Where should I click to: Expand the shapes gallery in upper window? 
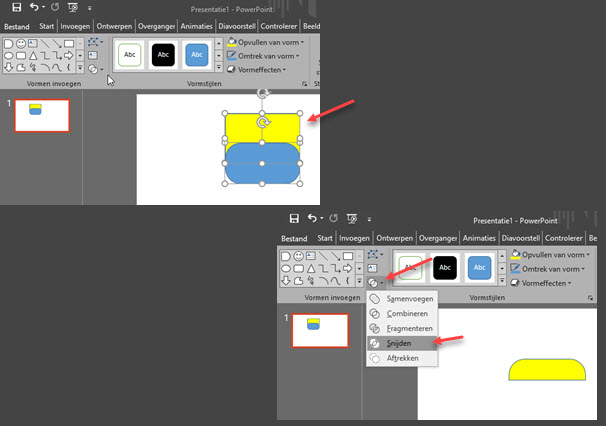click(80, 68)
